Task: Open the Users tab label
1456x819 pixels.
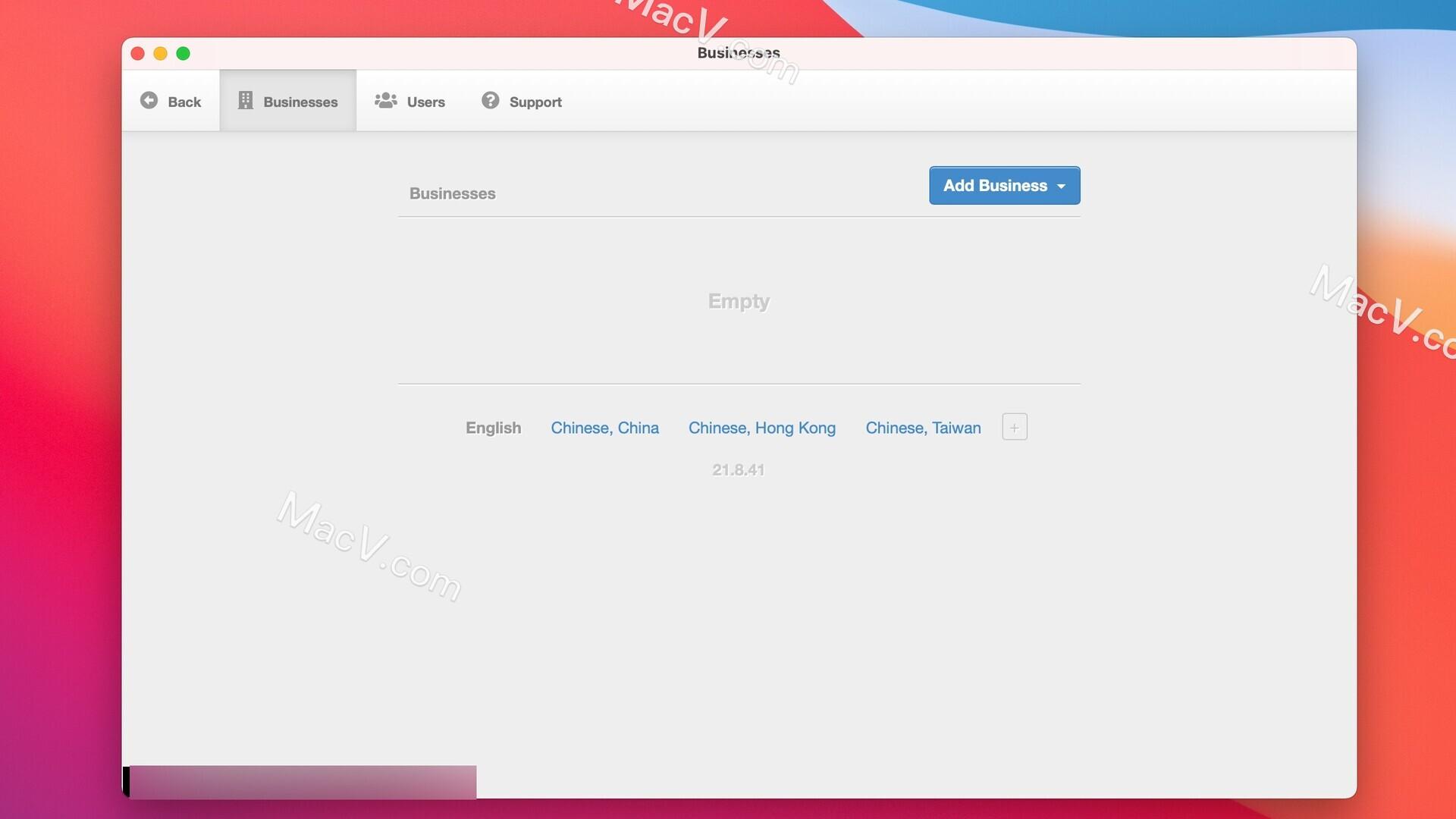Action: click(x=425, y=102)
